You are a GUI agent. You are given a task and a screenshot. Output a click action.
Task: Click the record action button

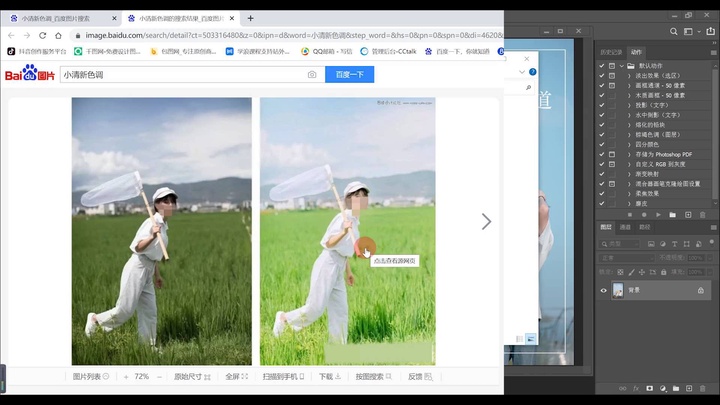pos(645,215)
